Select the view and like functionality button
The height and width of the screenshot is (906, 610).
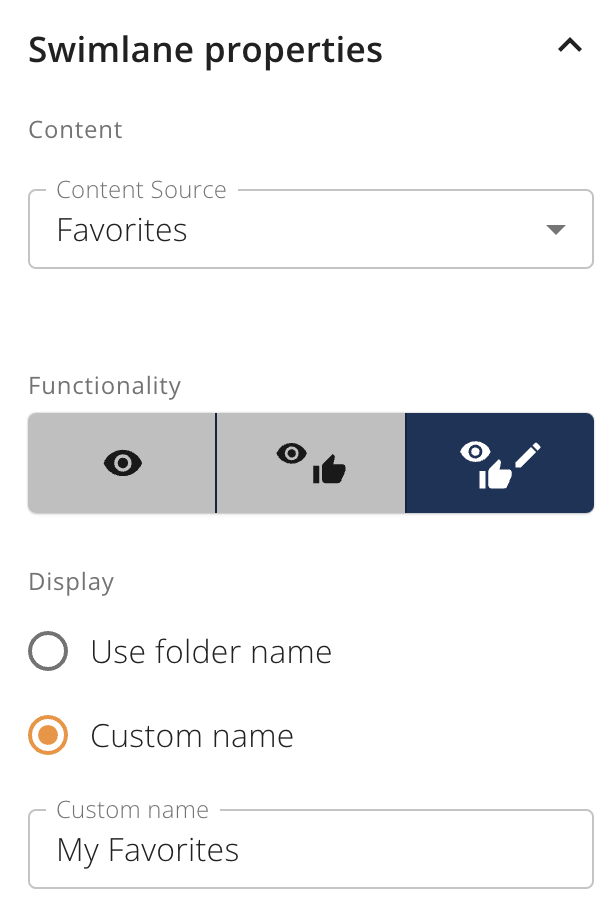pyautogui.click(x=311, y=463)
